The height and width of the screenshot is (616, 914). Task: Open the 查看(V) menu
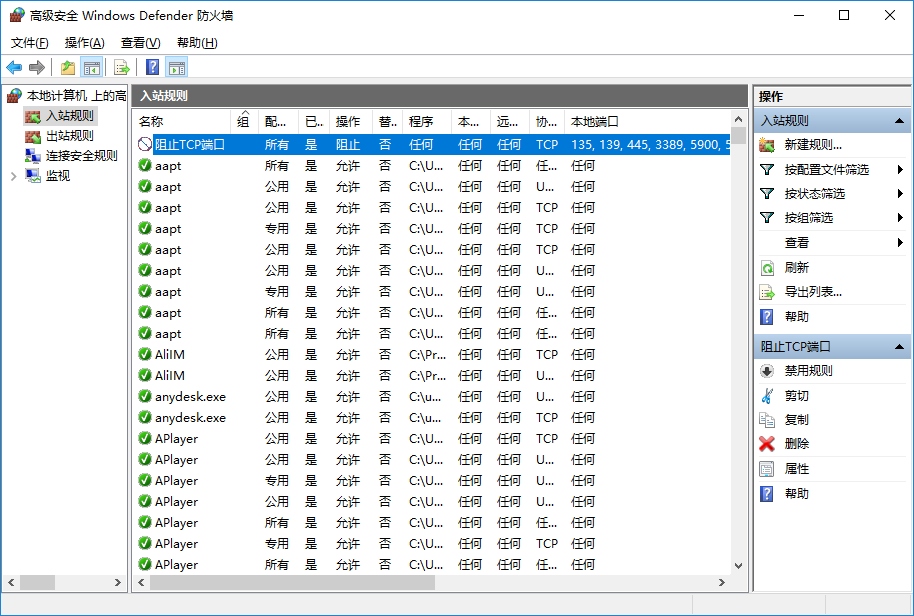(x=140, y=43)
